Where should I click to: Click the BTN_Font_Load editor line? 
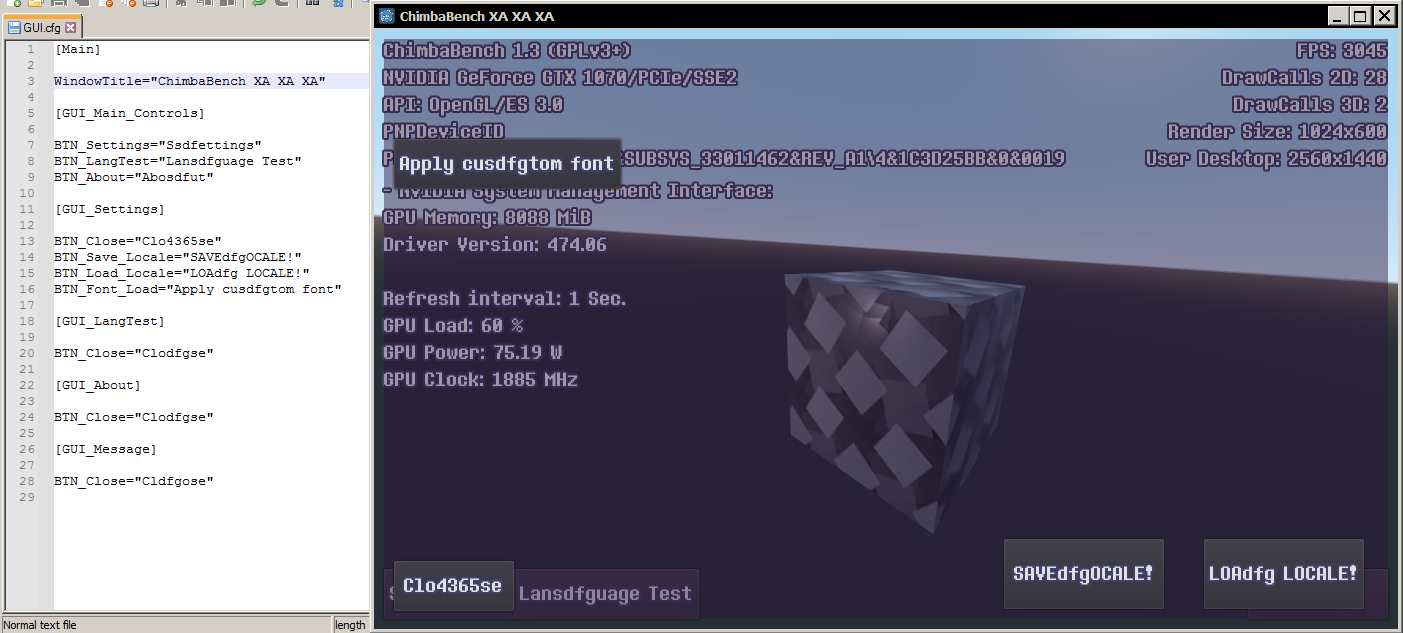[198, 289]
